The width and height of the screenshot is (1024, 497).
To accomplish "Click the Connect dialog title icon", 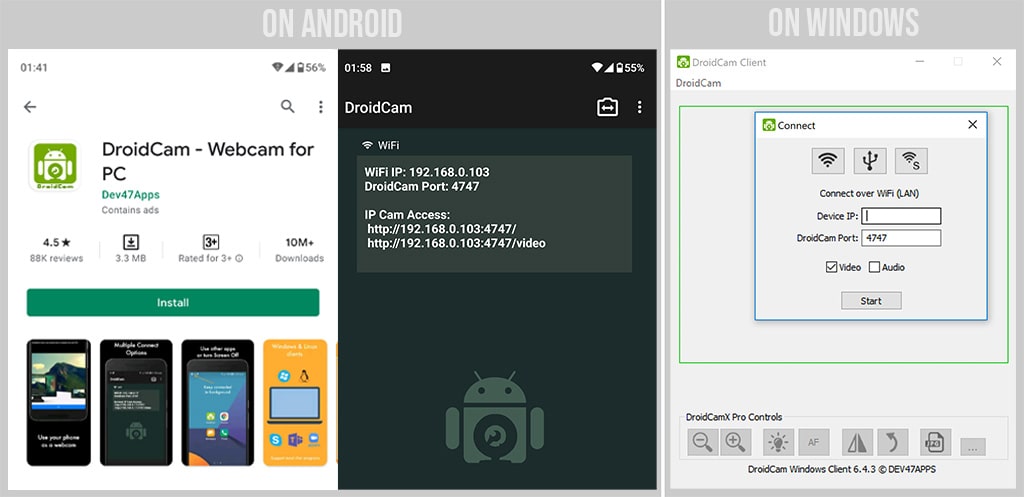I will (x=769, y=125).
